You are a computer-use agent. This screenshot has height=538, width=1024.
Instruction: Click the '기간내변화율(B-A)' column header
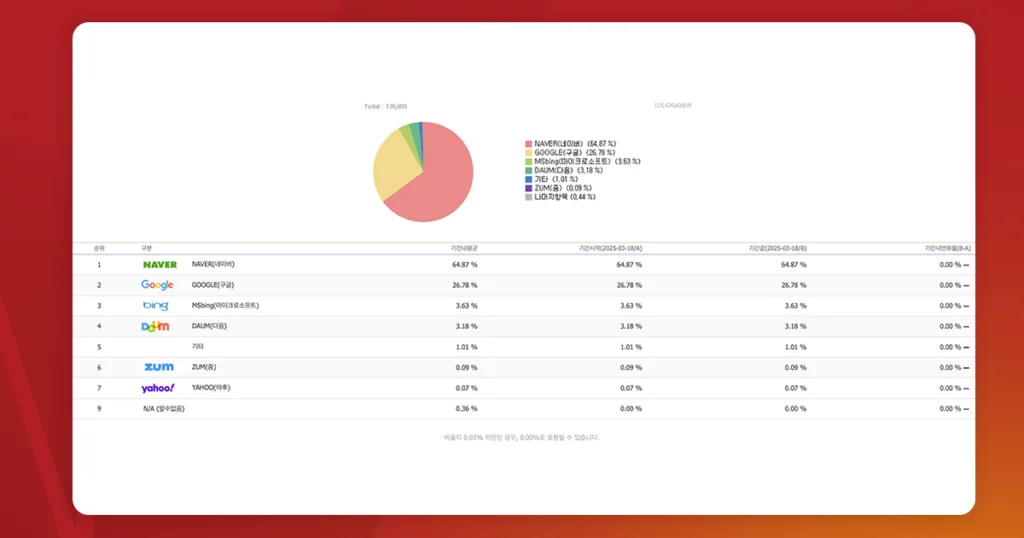pyautogui.click(x=948, y=248)
